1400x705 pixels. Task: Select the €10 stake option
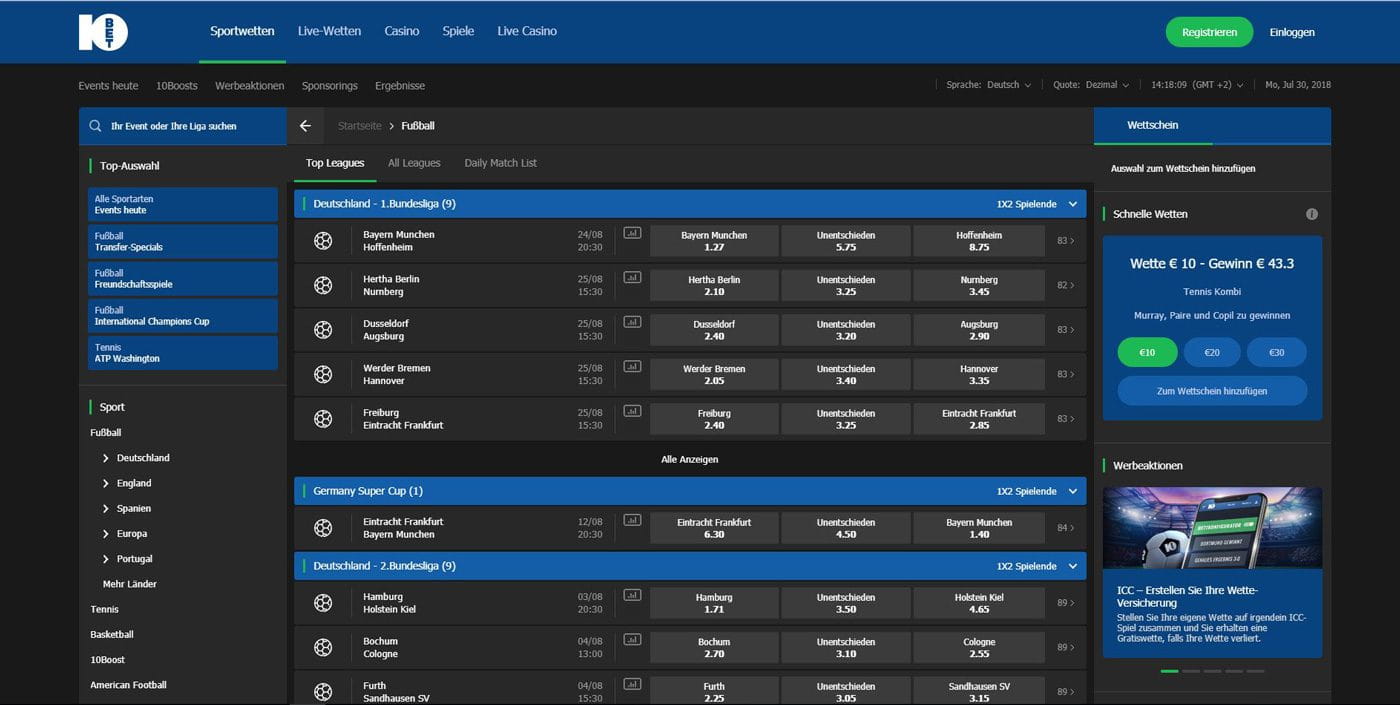(1147, 352)
